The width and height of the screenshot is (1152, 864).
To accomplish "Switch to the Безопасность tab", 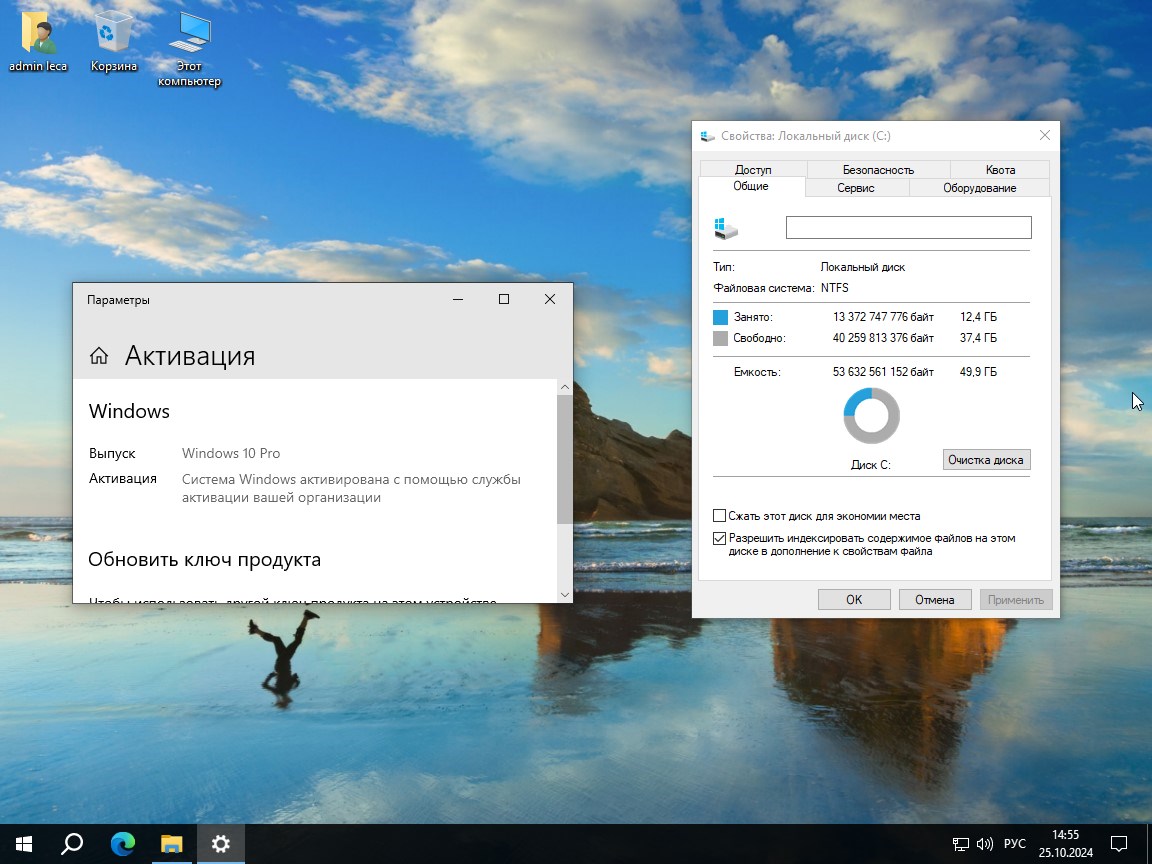I will 878,170.
